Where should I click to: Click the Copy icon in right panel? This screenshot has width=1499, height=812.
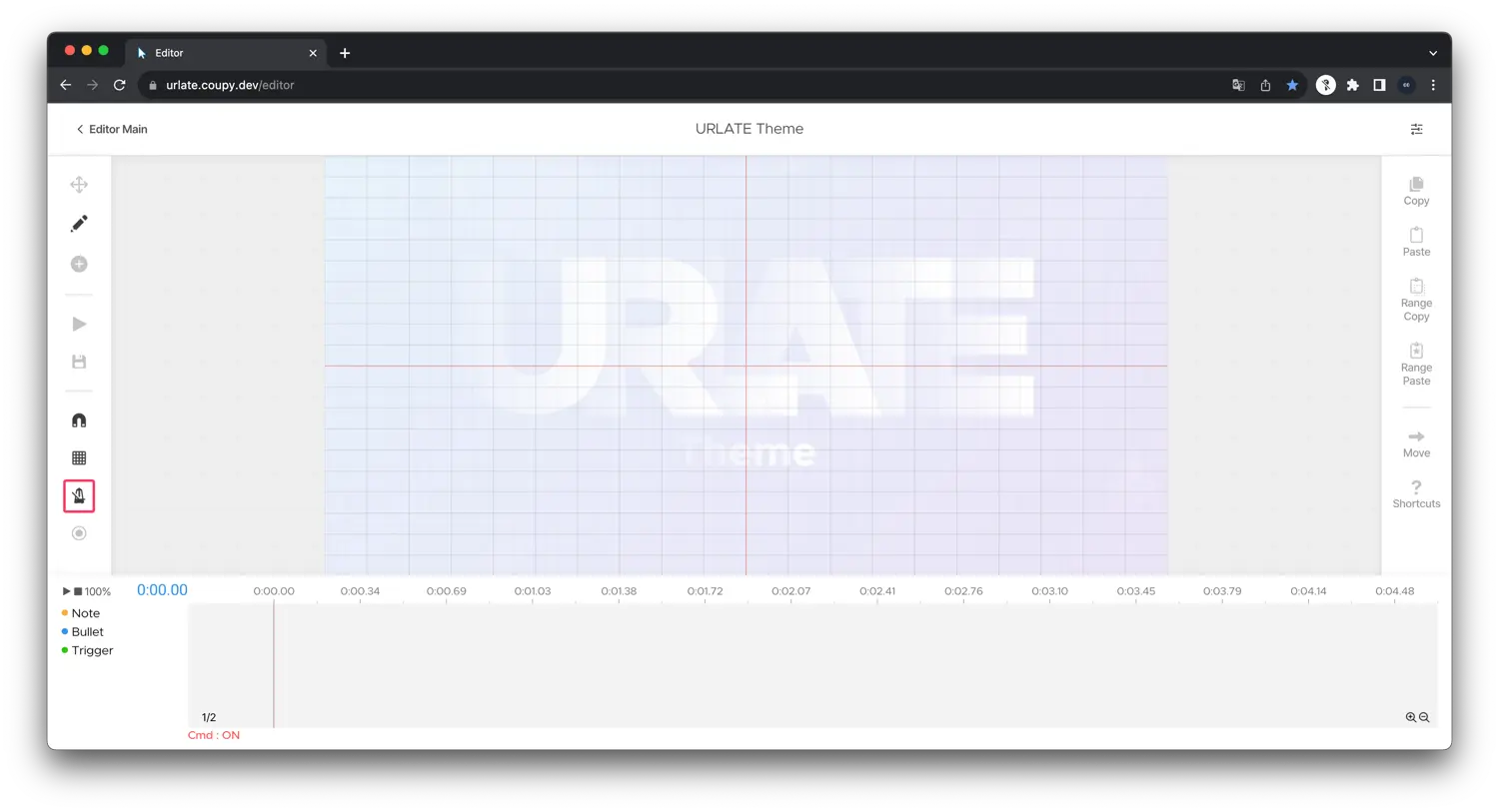[x=1416, y=185]
